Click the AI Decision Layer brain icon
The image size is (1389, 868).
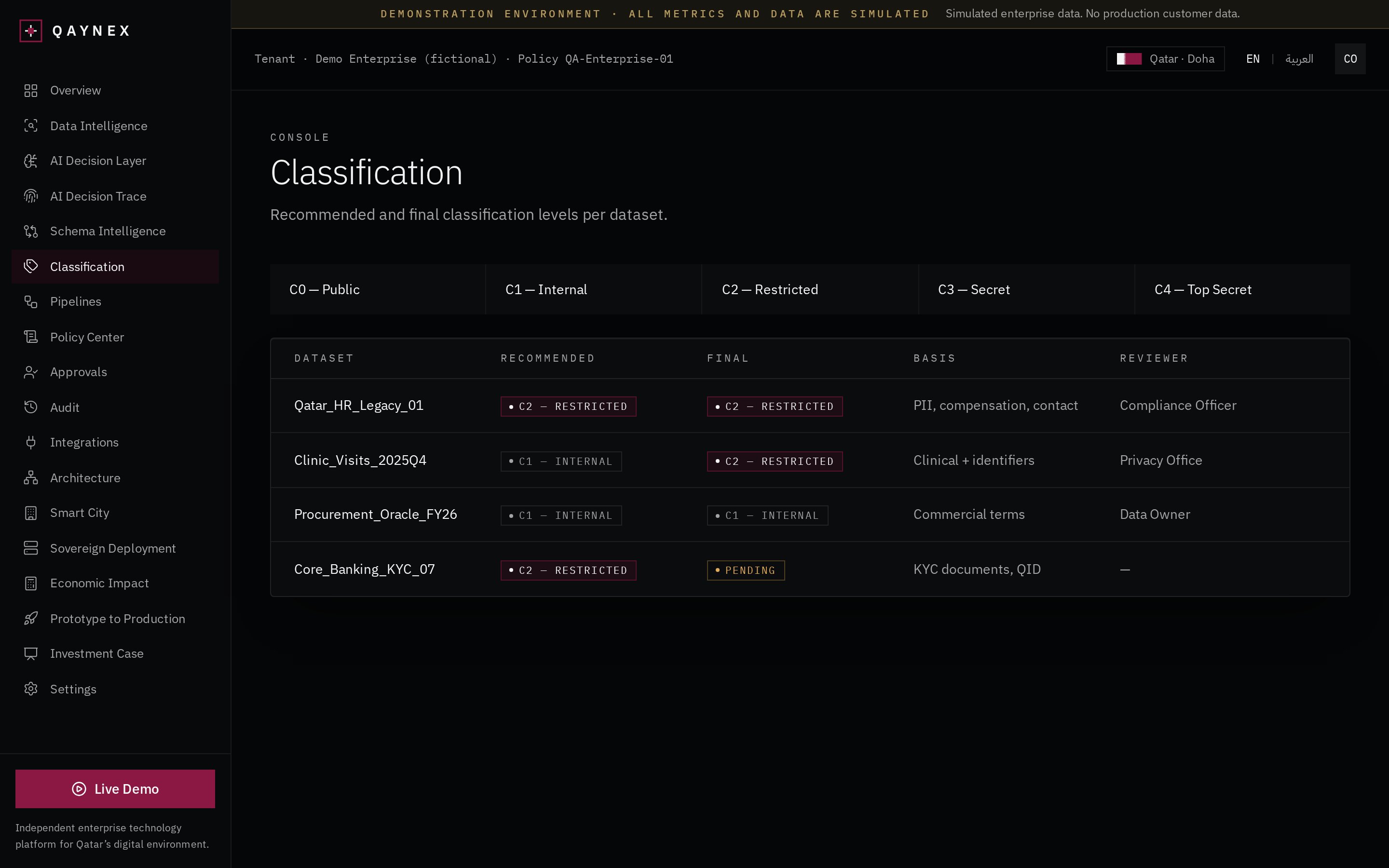point(31,161)
